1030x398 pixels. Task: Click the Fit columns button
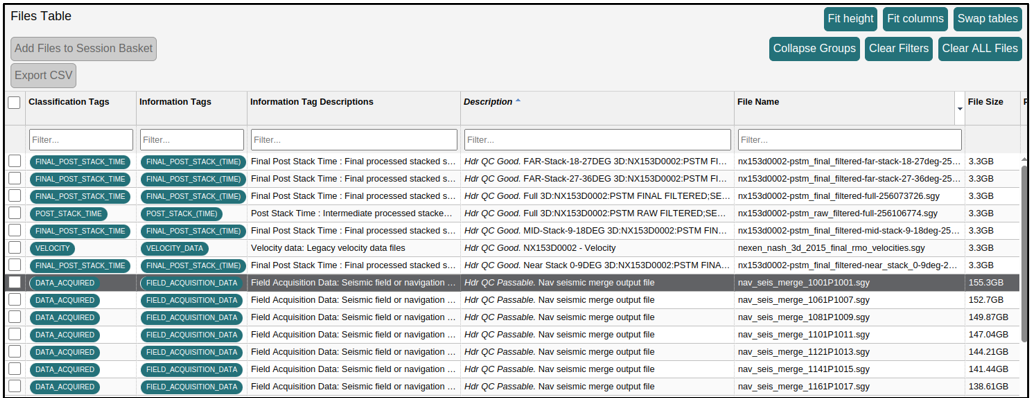coord(915,19)
